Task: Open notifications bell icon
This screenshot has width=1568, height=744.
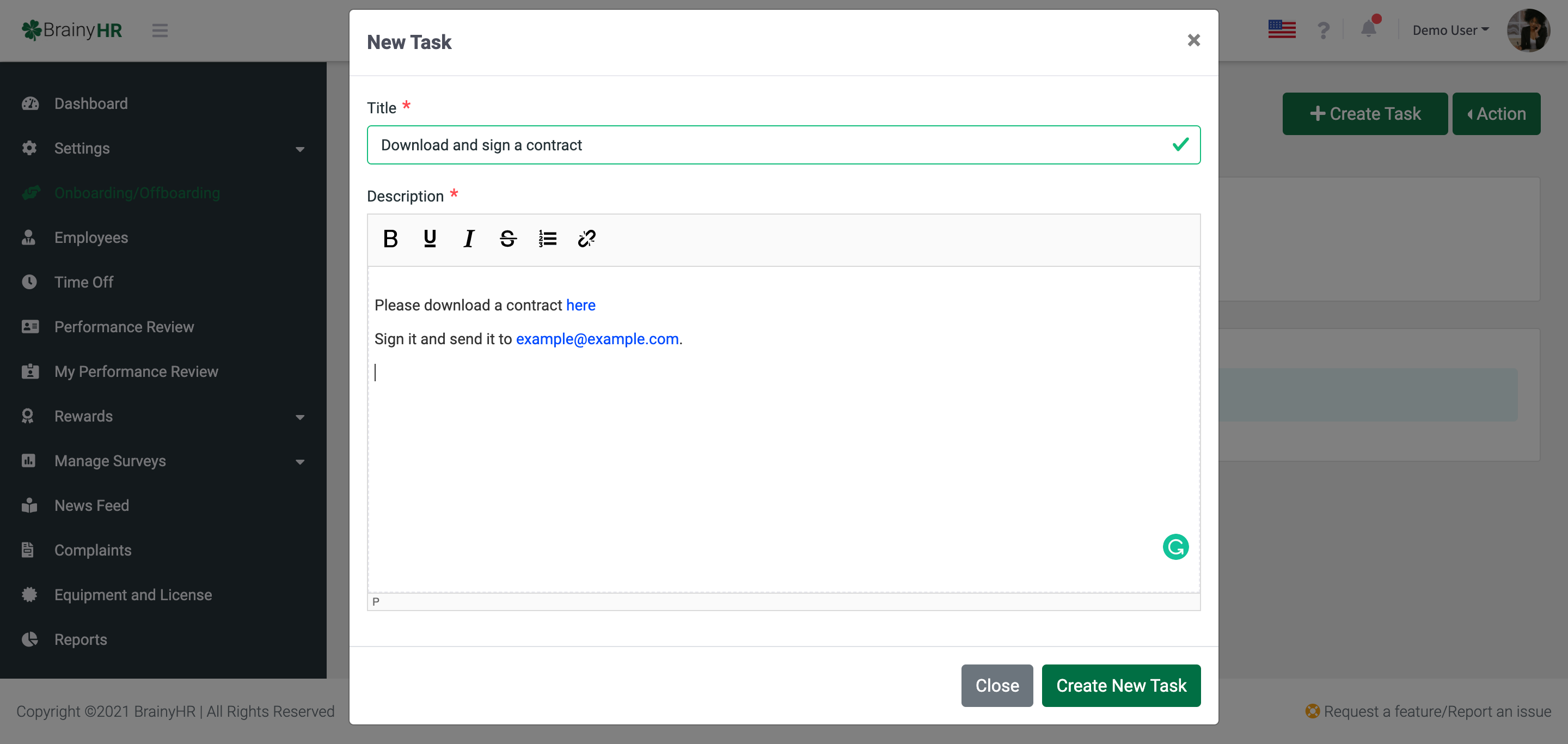Action: click(x=1368, y=28)
